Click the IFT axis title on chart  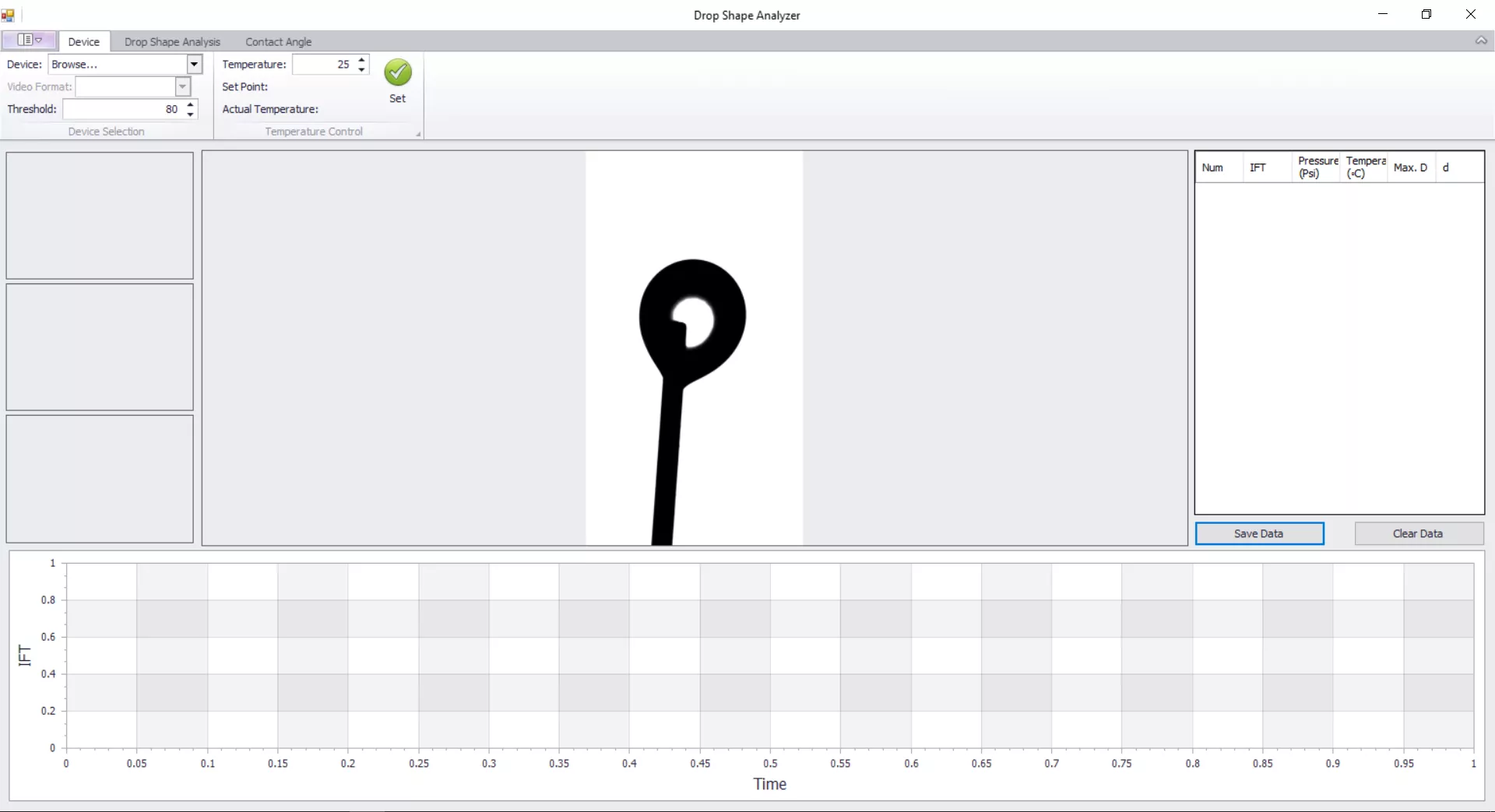coord(24,656)
